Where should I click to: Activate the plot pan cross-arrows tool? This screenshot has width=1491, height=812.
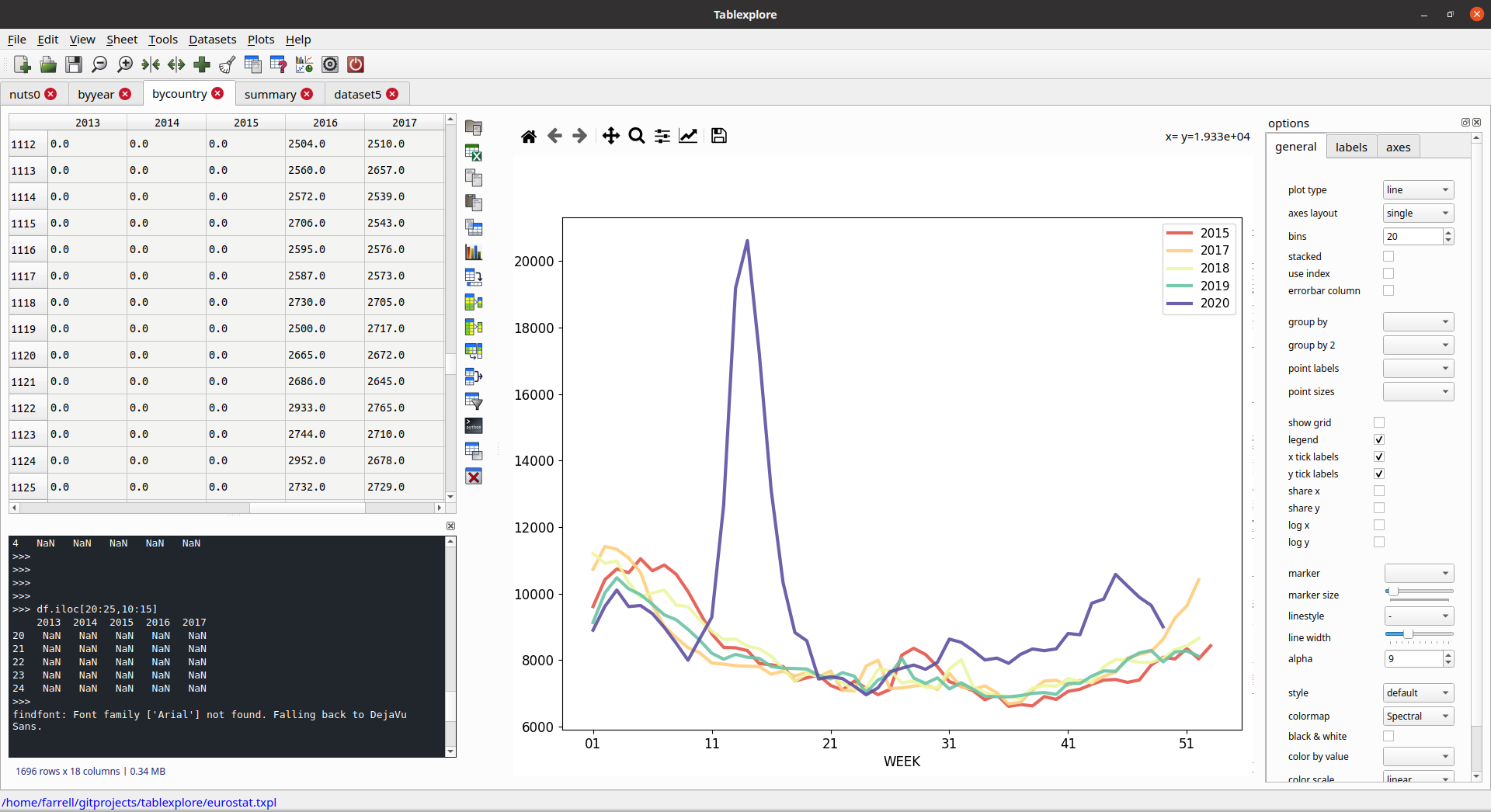pyautogui.click(x=611, y=136)
